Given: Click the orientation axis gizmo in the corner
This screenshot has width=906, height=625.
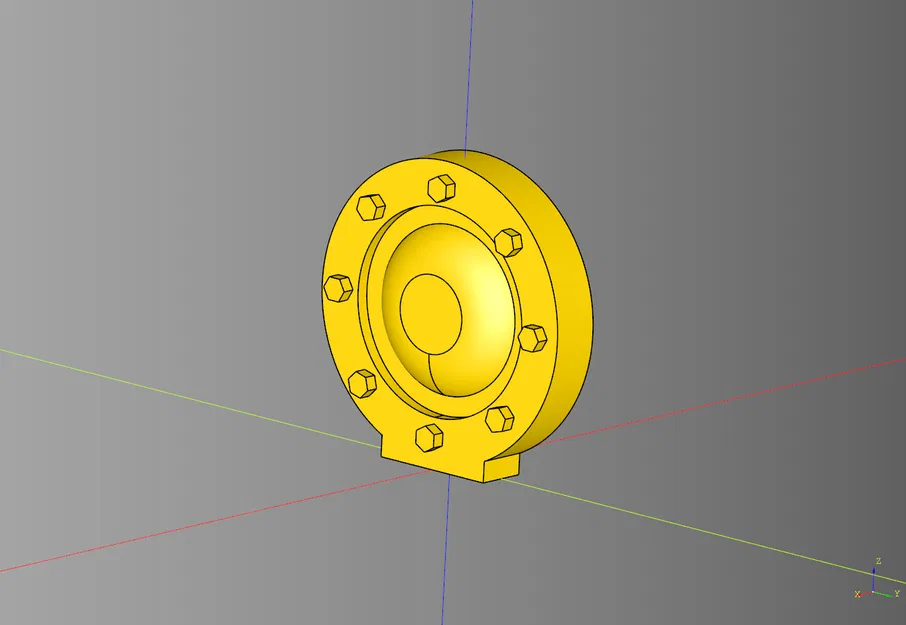Looking at the screenshot, I should (x=877, y=580).
